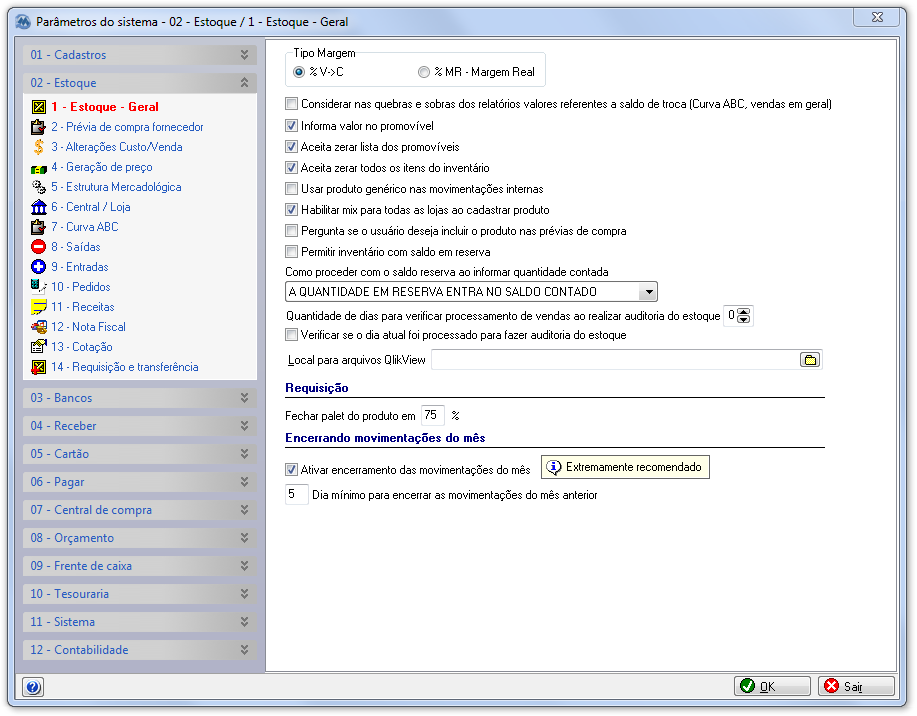This screenshot has width=917, height=716.
Task: Click the application icon in title bar
Action: [x=23, y=22]
